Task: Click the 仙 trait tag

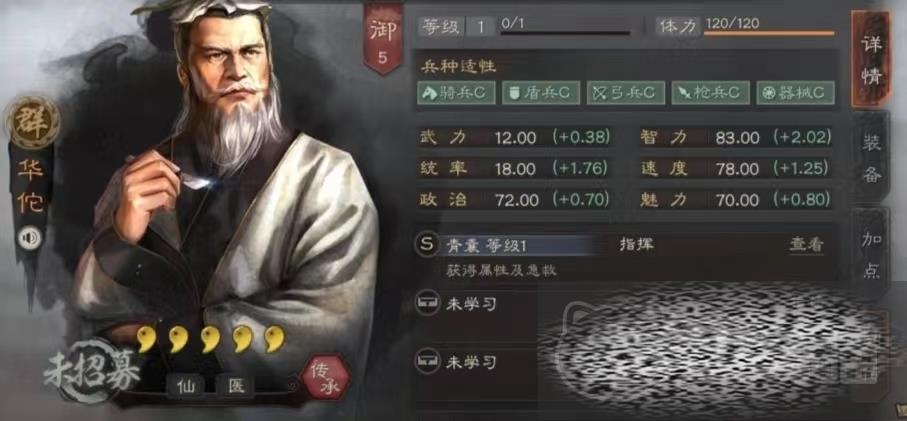Action: [x=186, y=386]
